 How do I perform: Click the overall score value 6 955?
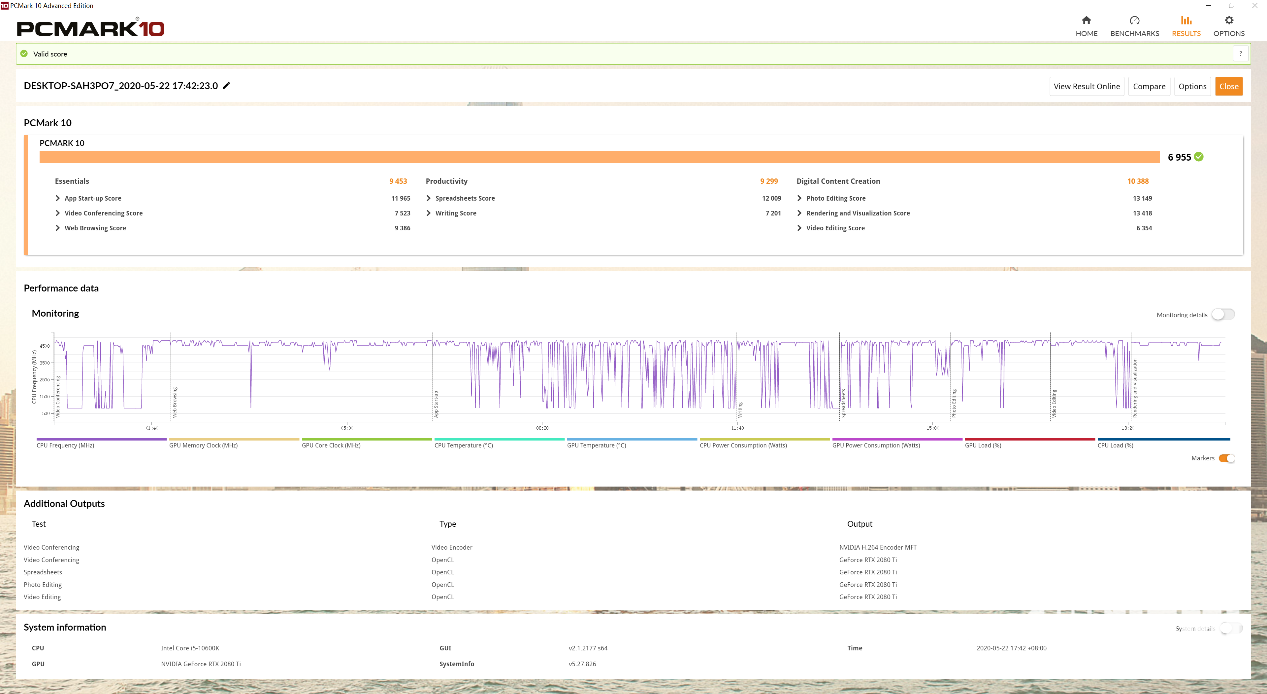tap(1179, 157)
